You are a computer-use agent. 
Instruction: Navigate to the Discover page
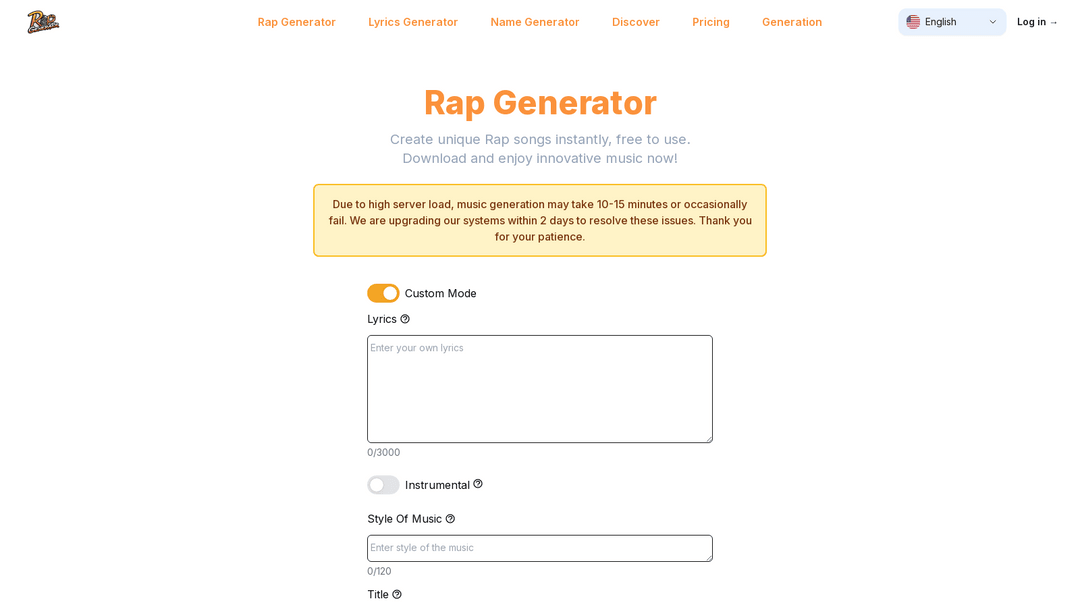(x=636, y=22)
